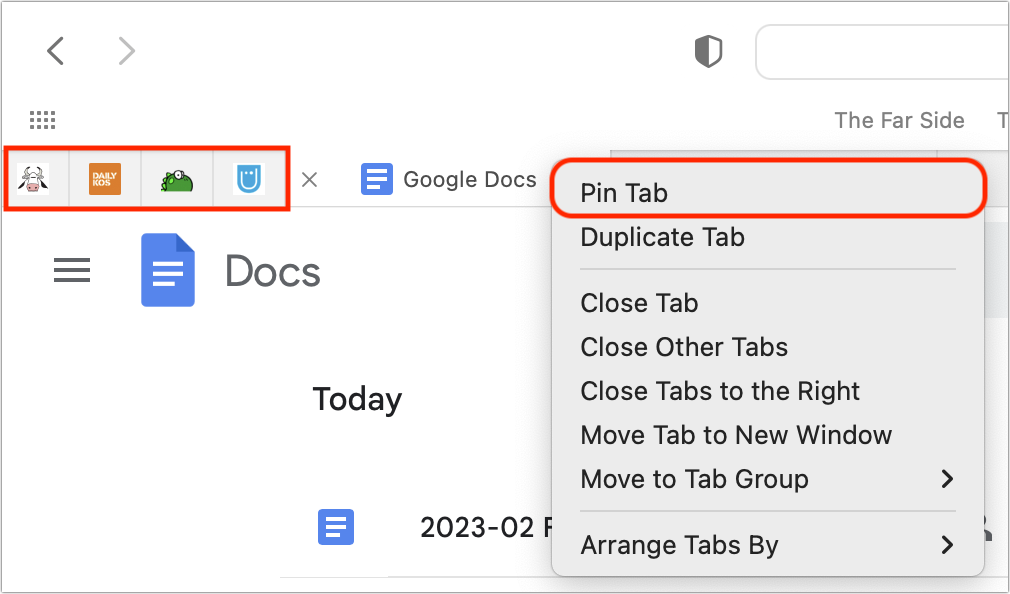Choose Pin Tab from context menu
The width and height of the screenshot is (1010, 594).
pos(768,193)
